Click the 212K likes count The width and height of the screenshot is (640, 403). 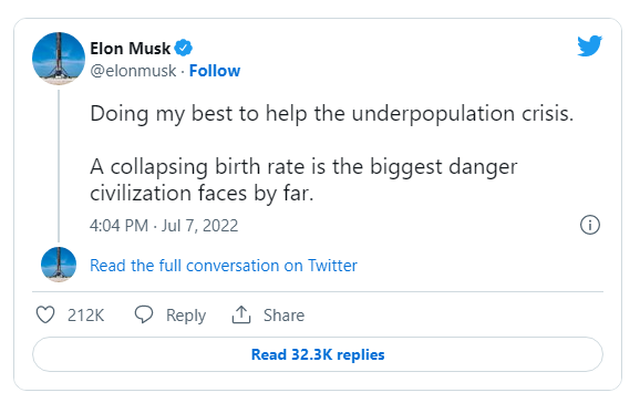pos(86,315)
